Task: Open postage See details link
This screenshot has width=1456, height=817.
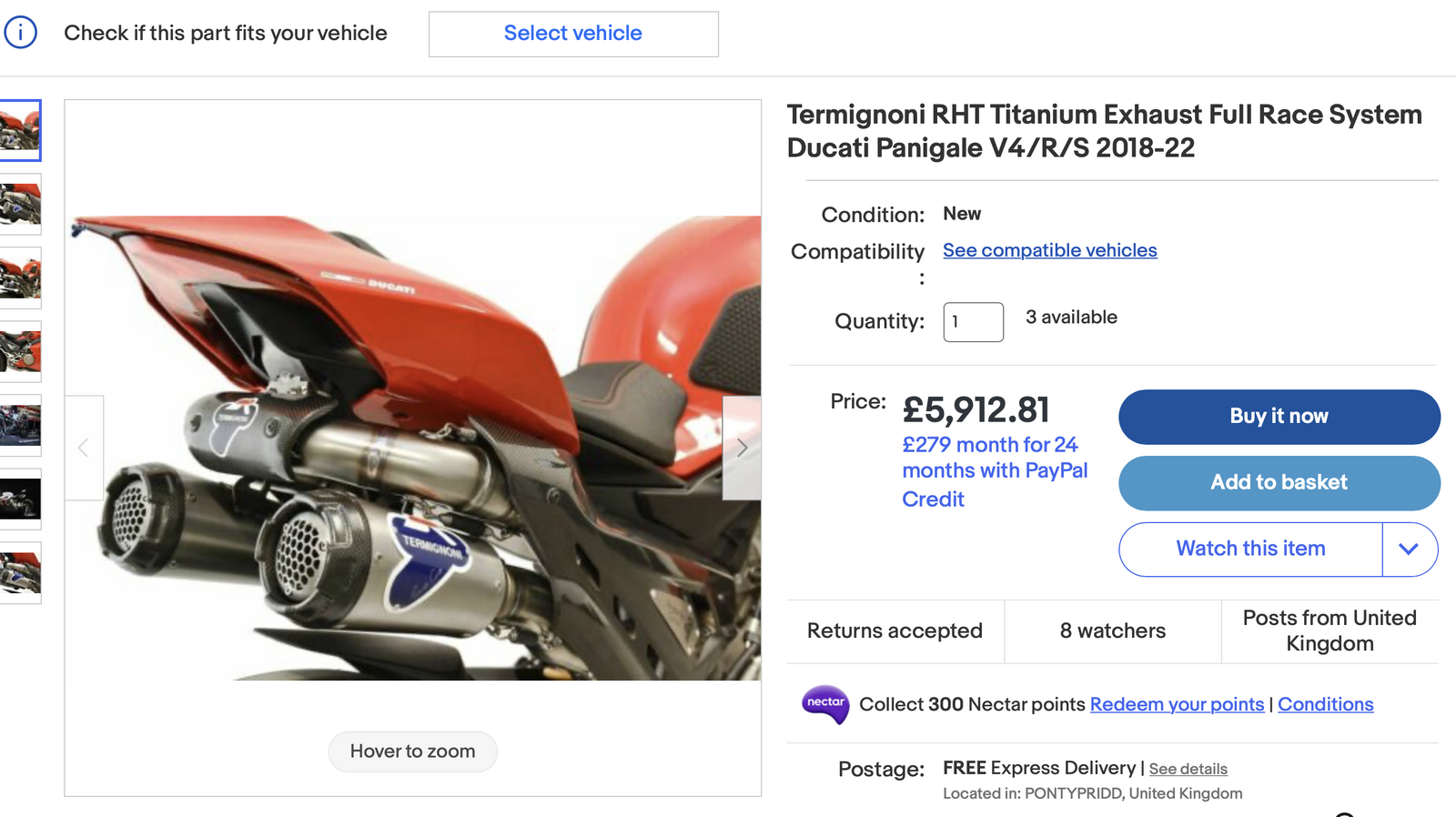Action: coord(1188,770)
